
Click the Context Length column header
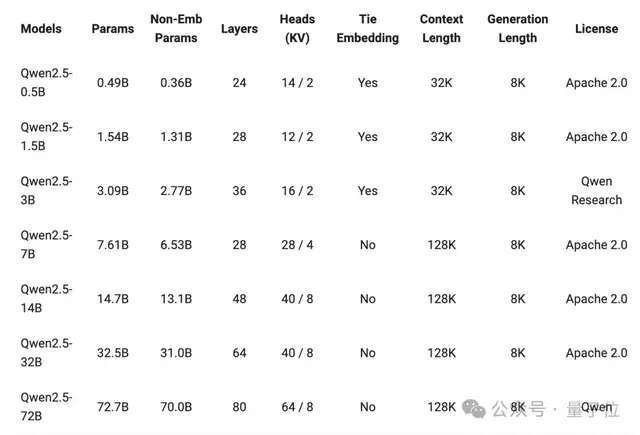441,29
